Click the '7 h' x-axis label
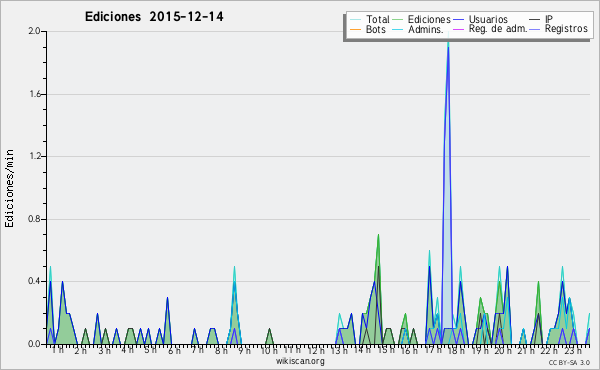The height and width of the screenshot is (370, 600). pos(197,350)
